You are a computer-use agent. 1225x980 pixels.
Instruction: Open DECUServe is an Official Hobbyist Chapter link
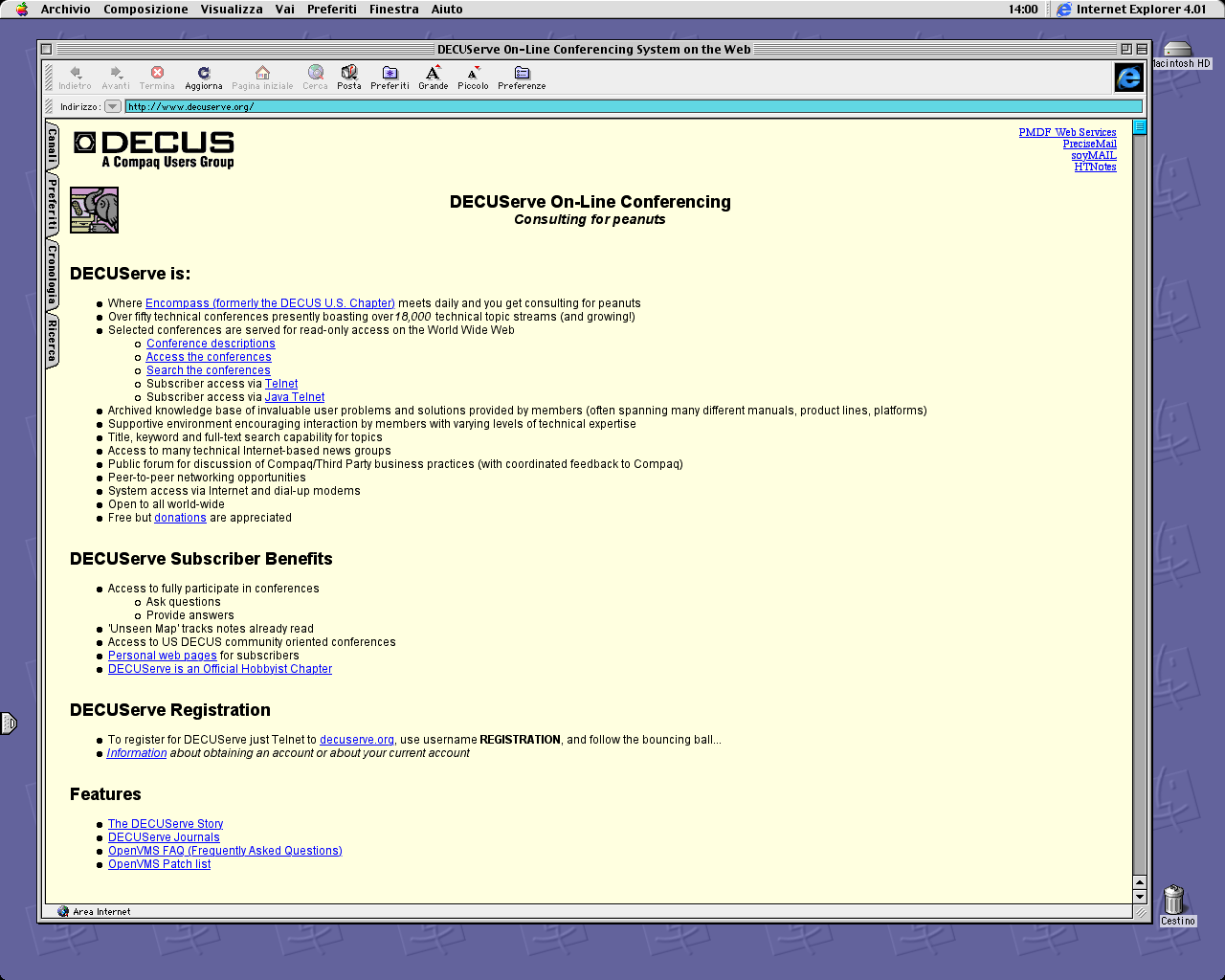pyautogui.click(x=220, y=669)
